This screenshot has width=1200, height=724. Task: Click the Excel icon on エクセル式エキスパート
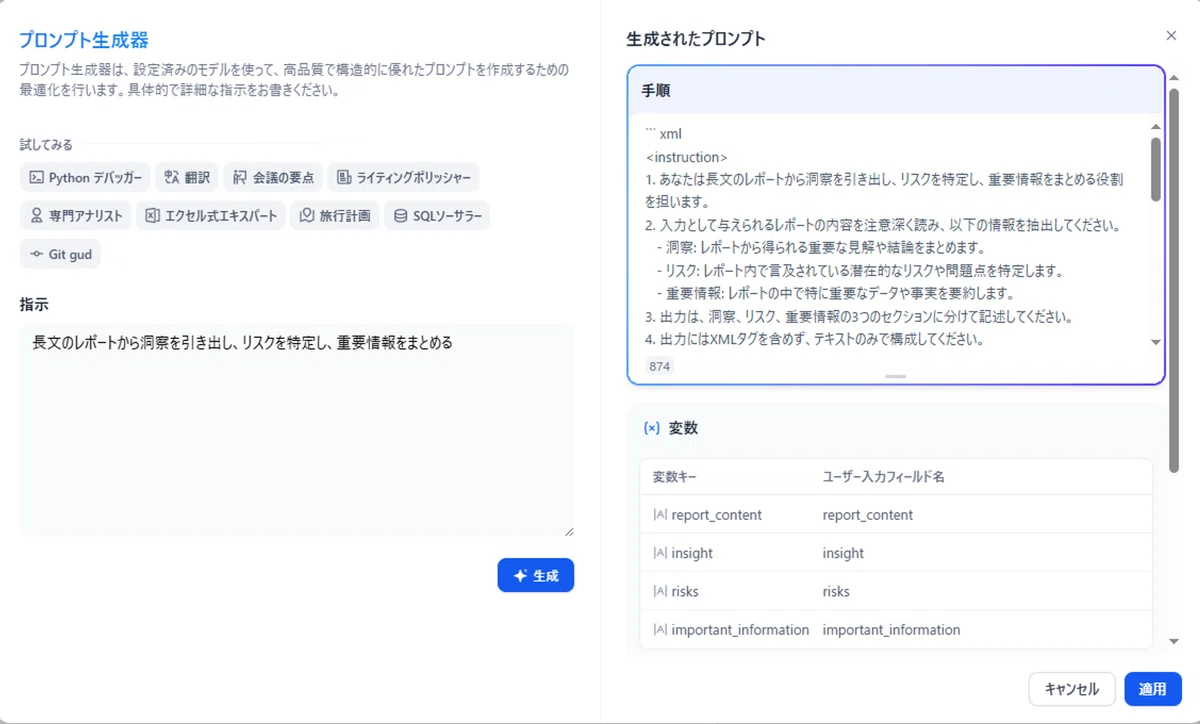(152, 215)
